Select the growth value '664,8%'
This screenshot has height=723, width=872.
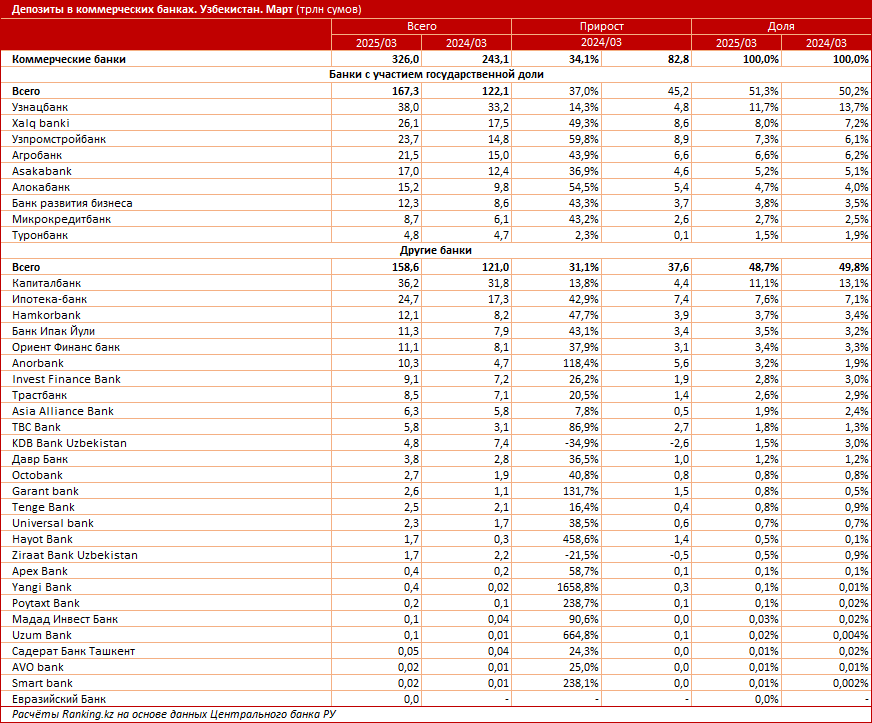click(x=581, y=636)
